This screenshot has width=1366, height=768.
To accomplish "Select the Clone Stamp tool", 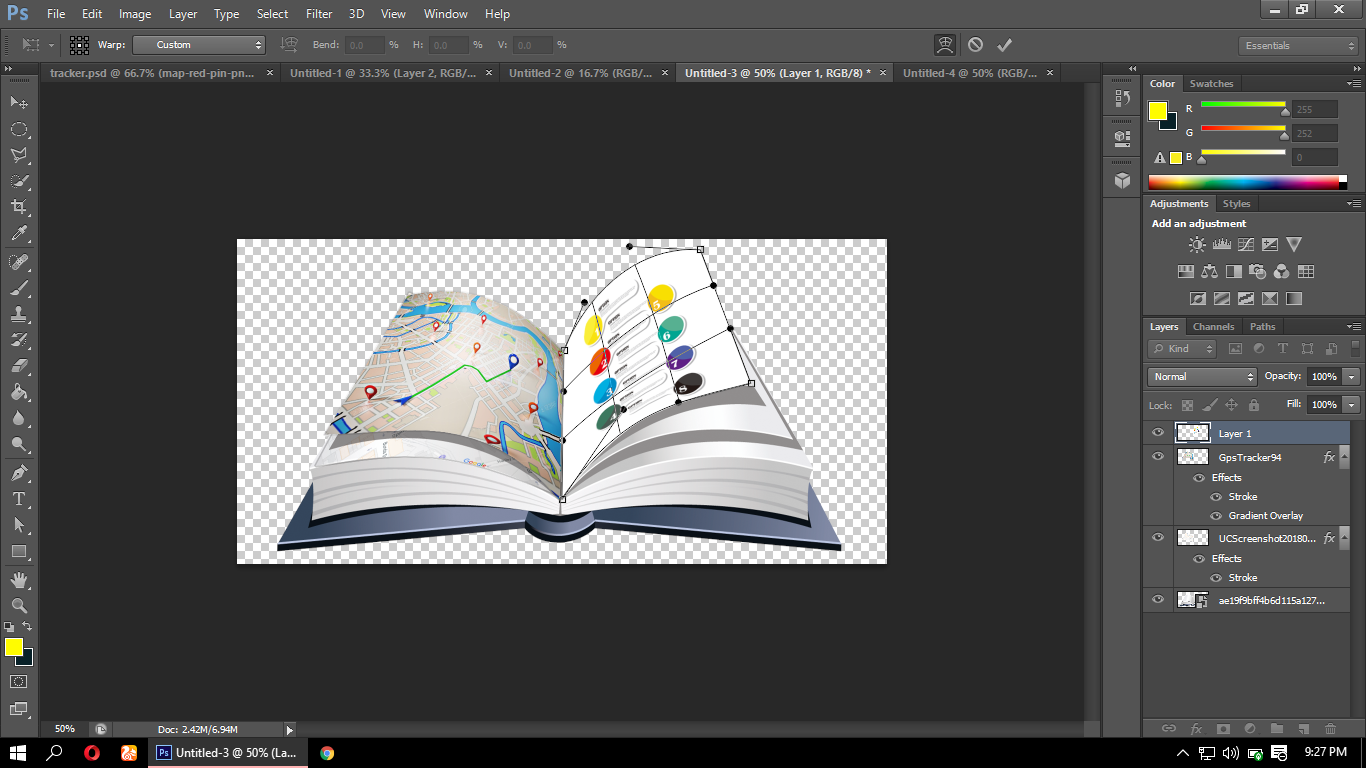I will [19, 314].
